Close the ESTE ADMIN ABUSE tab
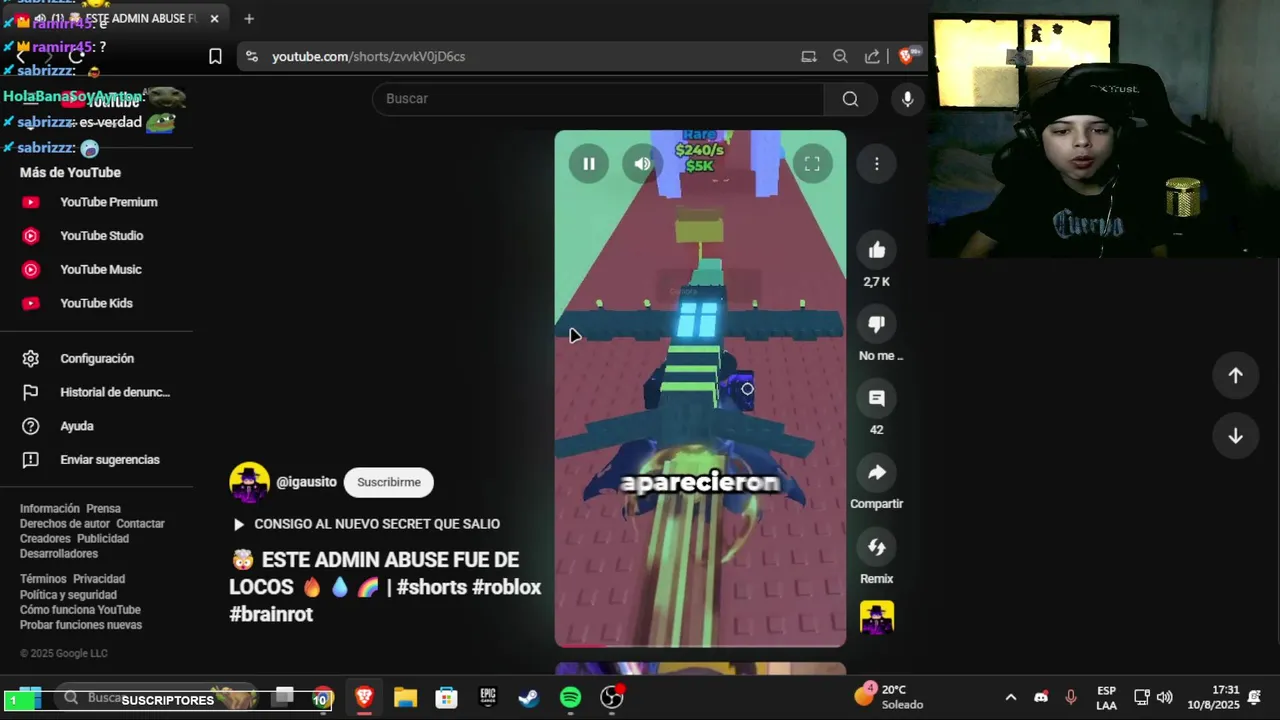 coord(214,18)
